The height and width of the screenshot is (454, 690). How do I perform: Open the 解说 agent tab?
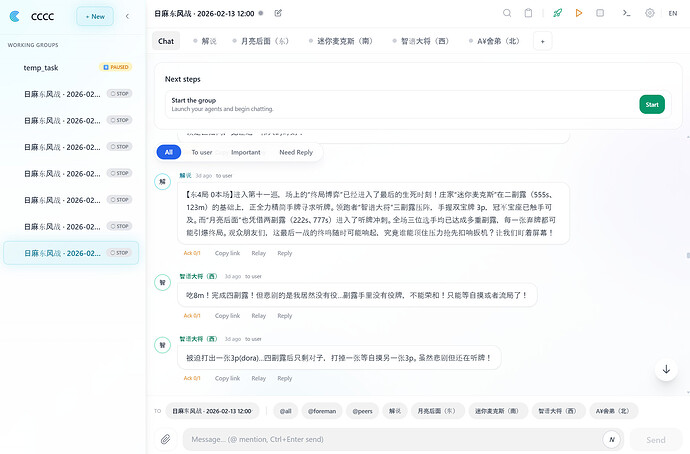coord(205,41)
